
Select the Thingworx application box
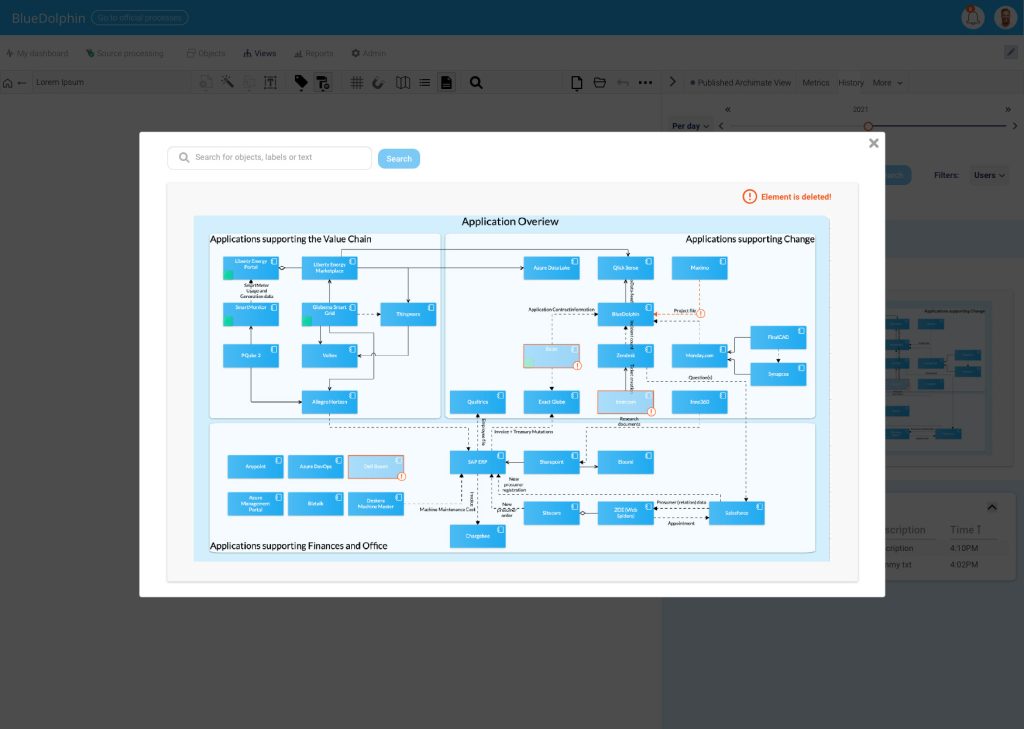click(x=408, y=314)
